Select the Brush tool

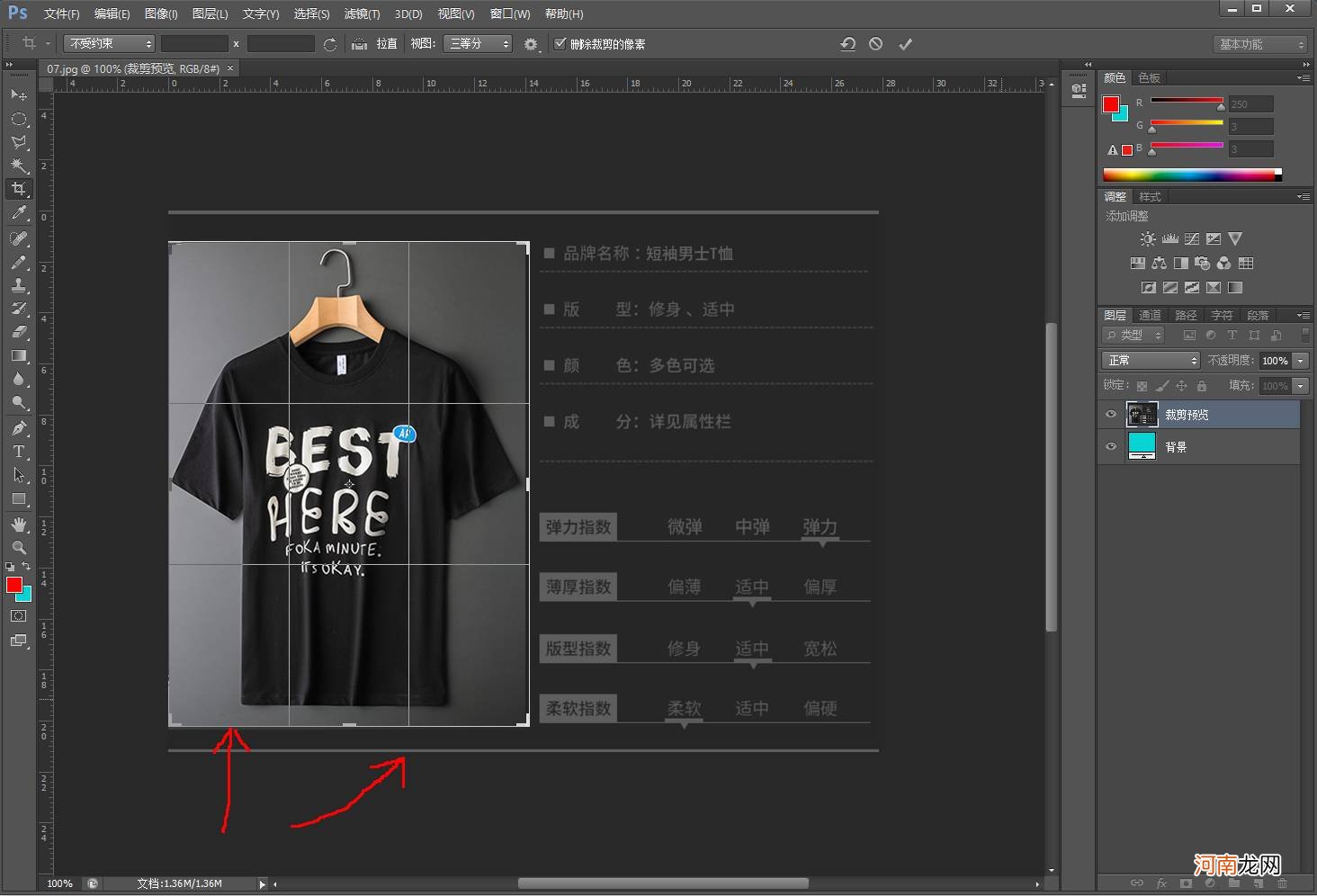coord(18,262)
